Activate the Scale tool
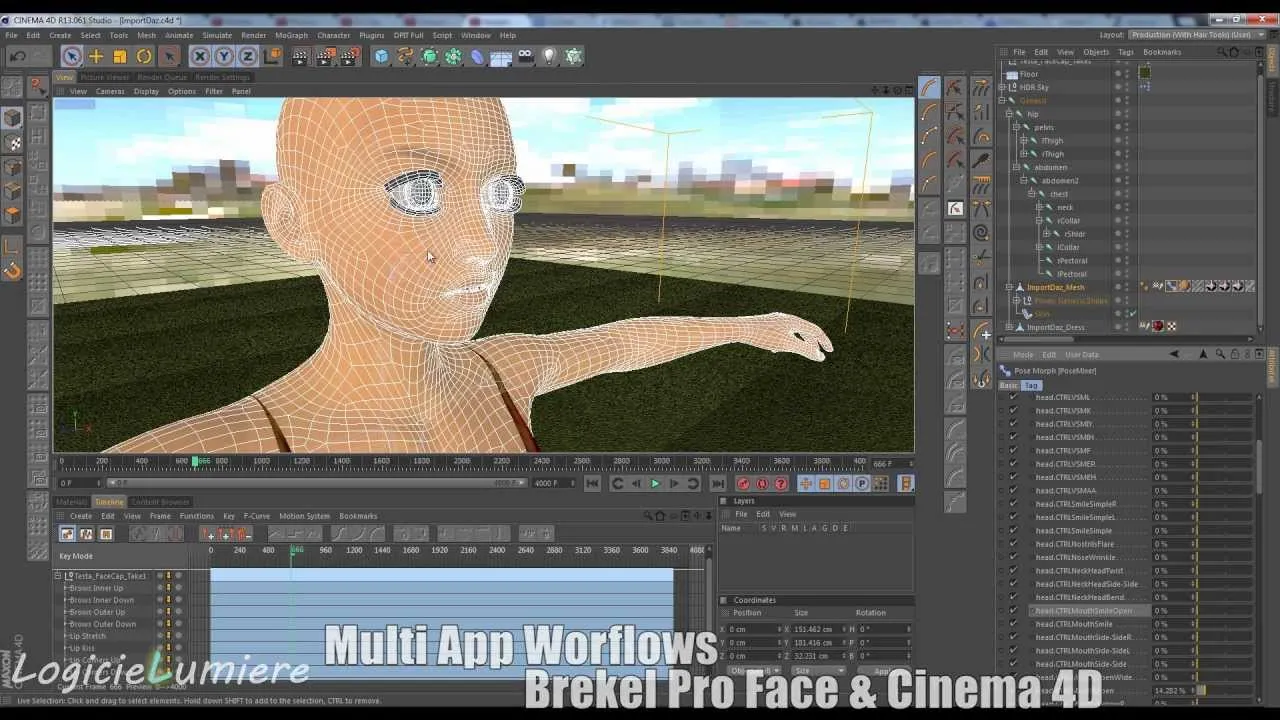 [120, 57]
